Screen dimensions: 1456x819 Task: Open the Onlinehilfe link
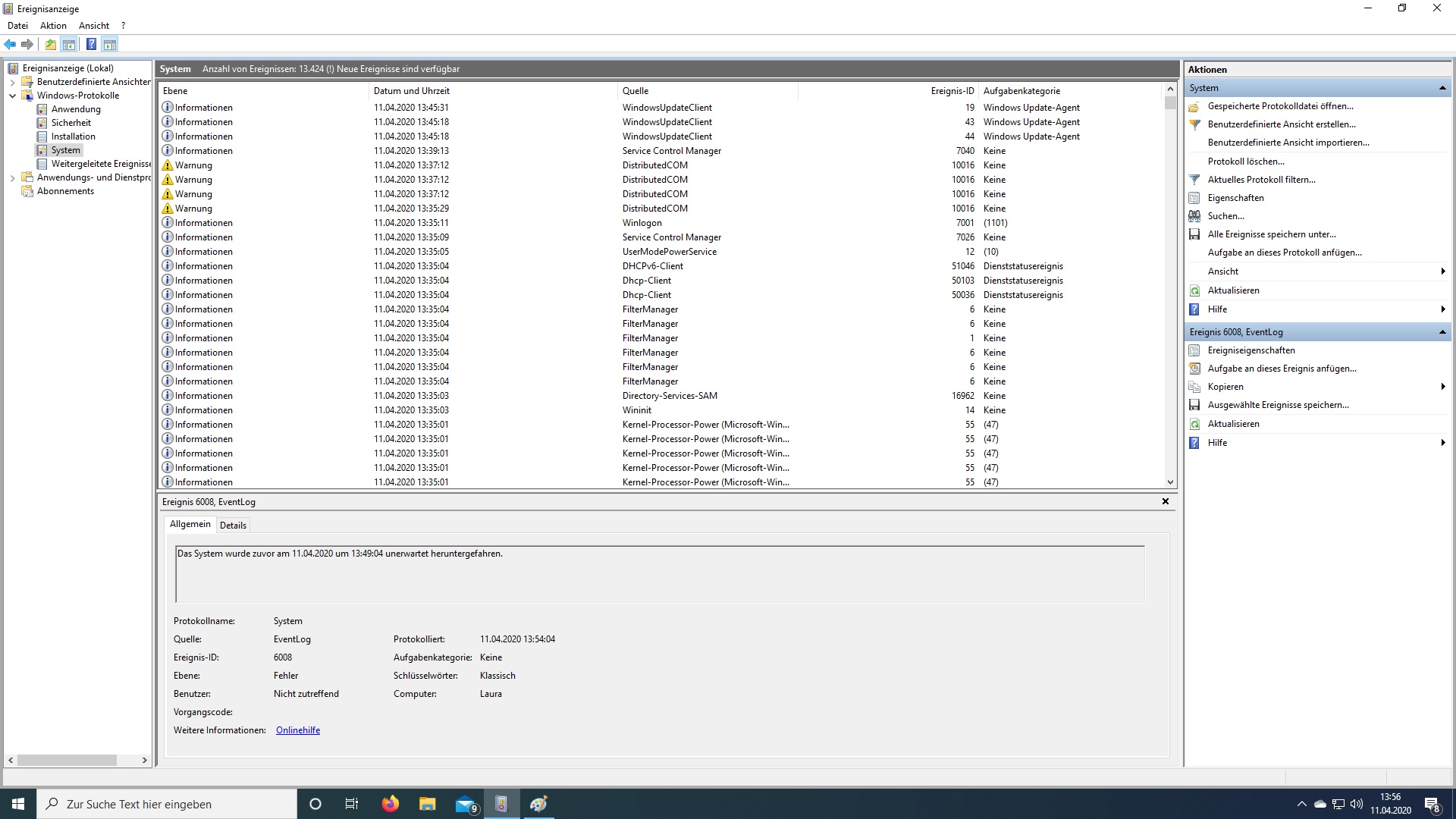pos(298,730)
